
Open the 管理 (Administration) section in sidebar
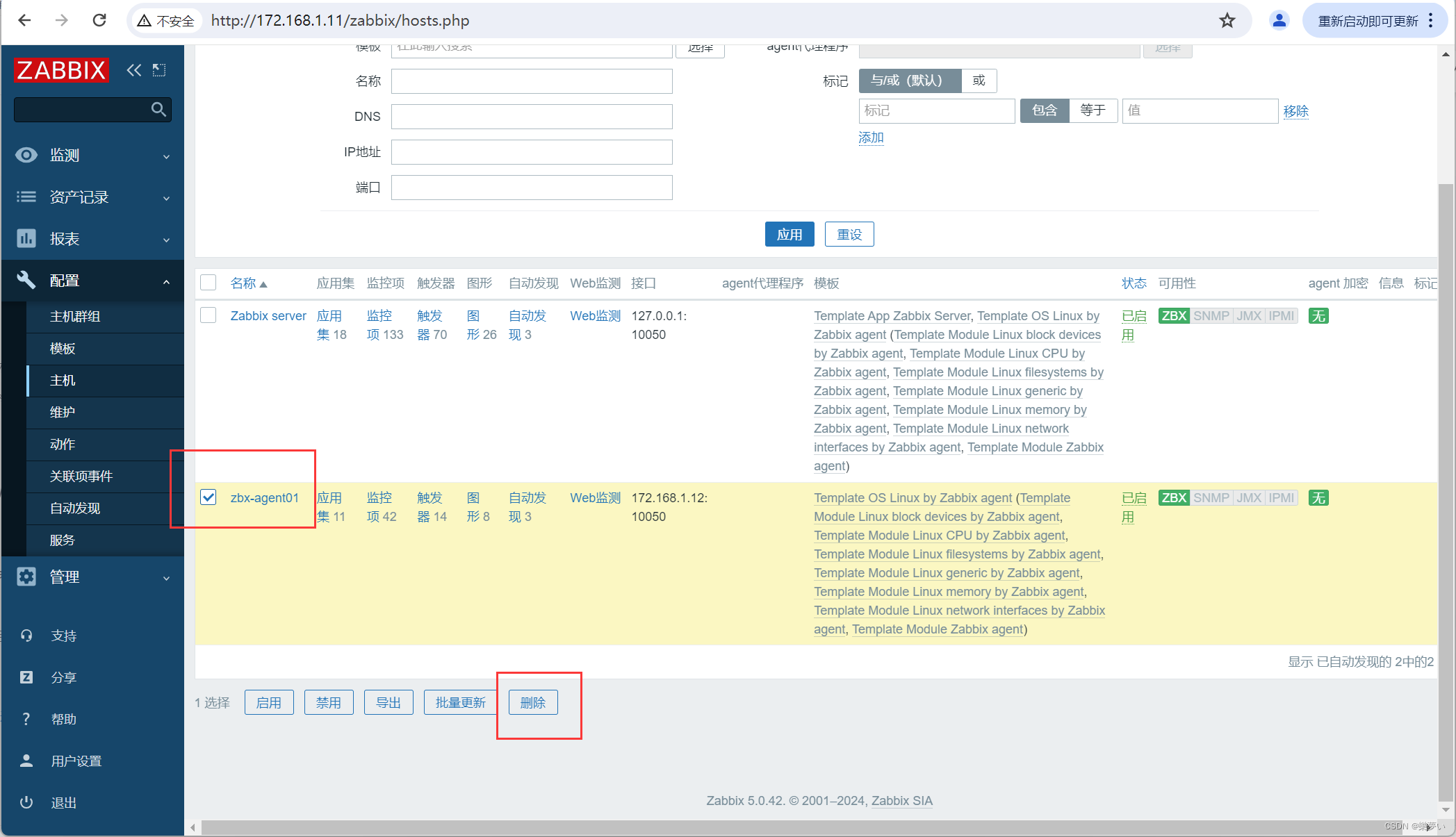pyautogui.click(x=64, y=577)
